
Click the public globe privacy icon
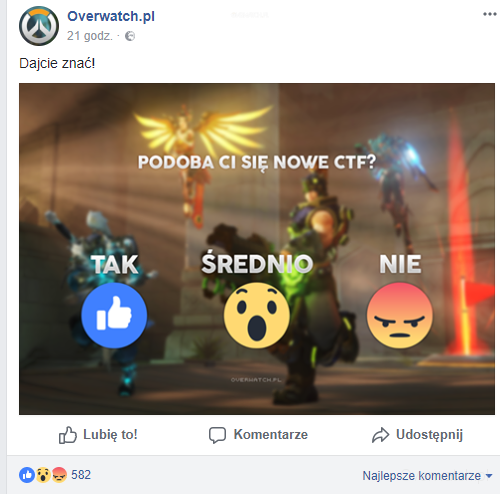point(130,36)
